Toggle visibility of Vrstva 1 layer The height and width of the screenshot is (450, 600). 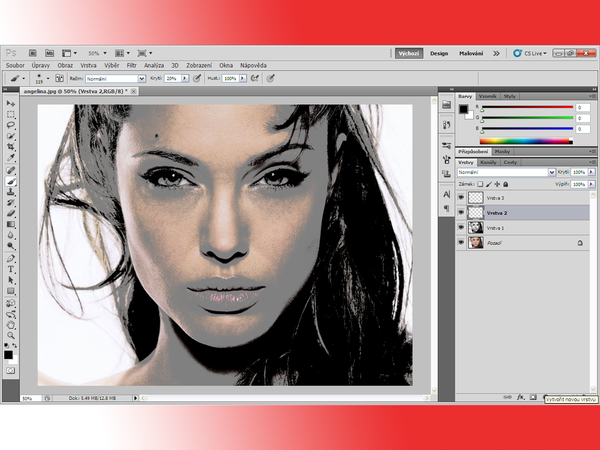click(x=461, y=227)
